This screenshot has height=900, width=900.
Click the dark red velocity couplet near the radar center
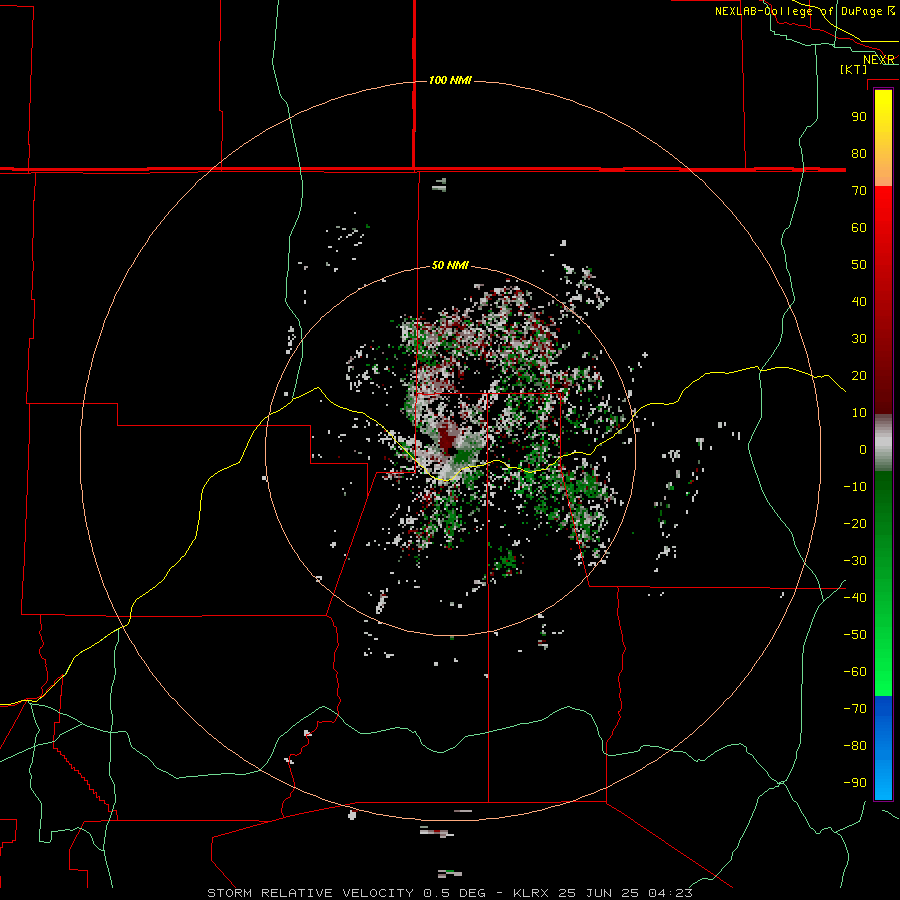pos(447,438)
